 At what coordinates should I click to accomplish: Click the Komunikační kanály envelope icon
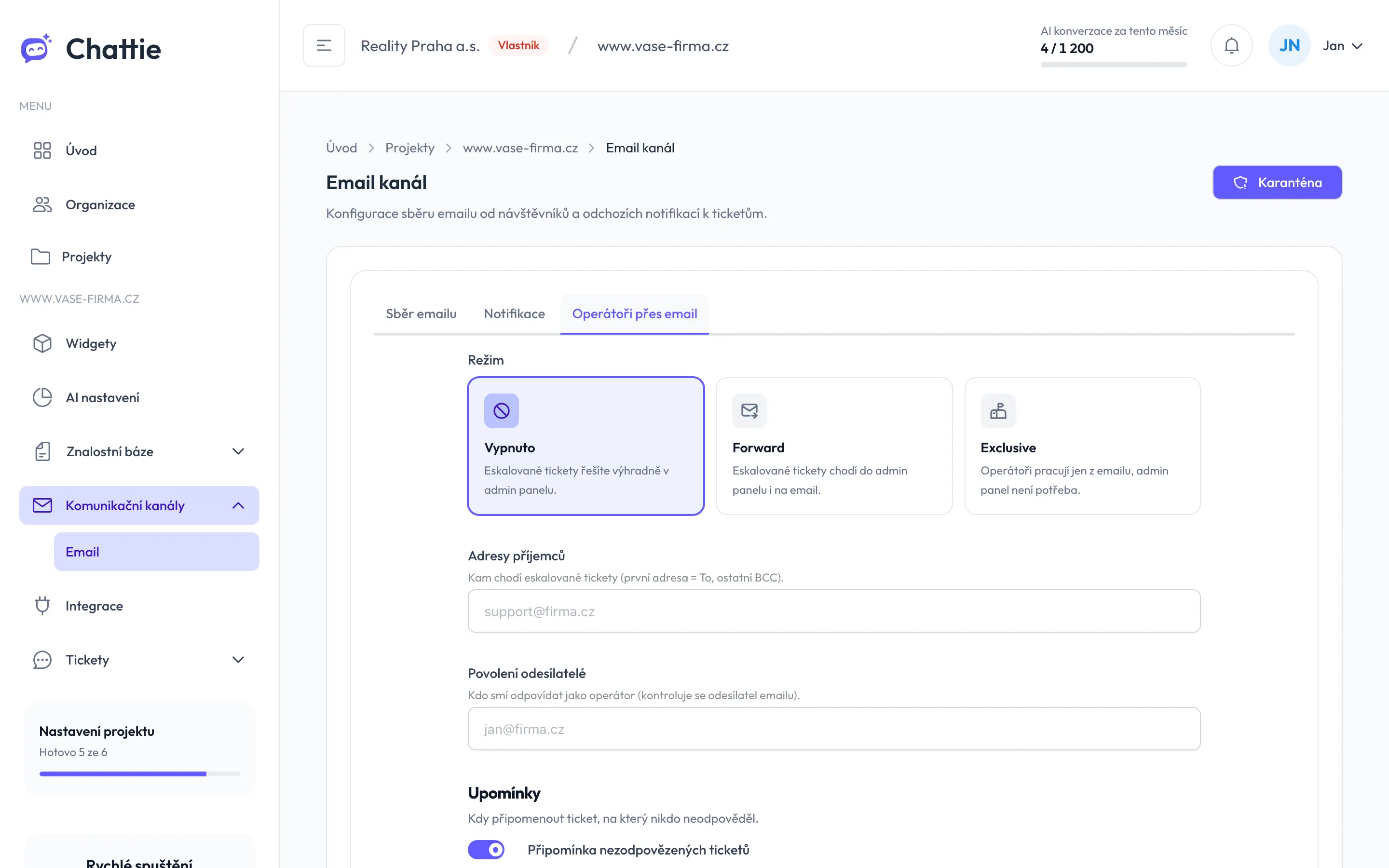tap(42, 505)
